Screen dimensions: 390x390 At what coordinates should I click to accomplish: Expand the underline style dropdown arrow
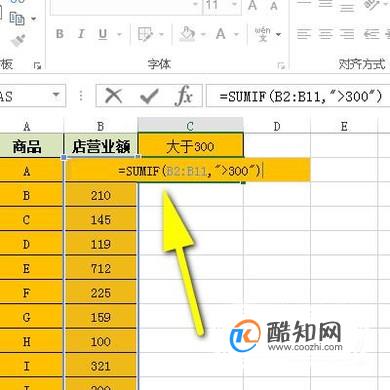click(x=119, y=34)
